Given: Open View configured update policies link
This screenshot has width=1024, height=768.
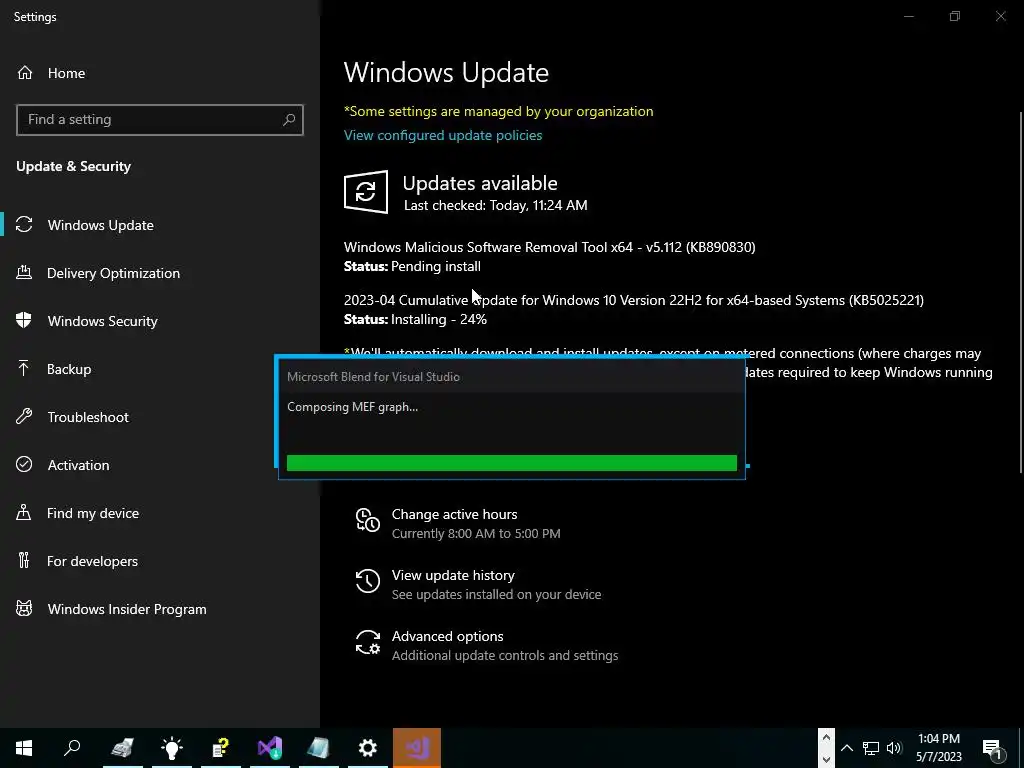Looking at the screenshot, I should pos(443,135).
